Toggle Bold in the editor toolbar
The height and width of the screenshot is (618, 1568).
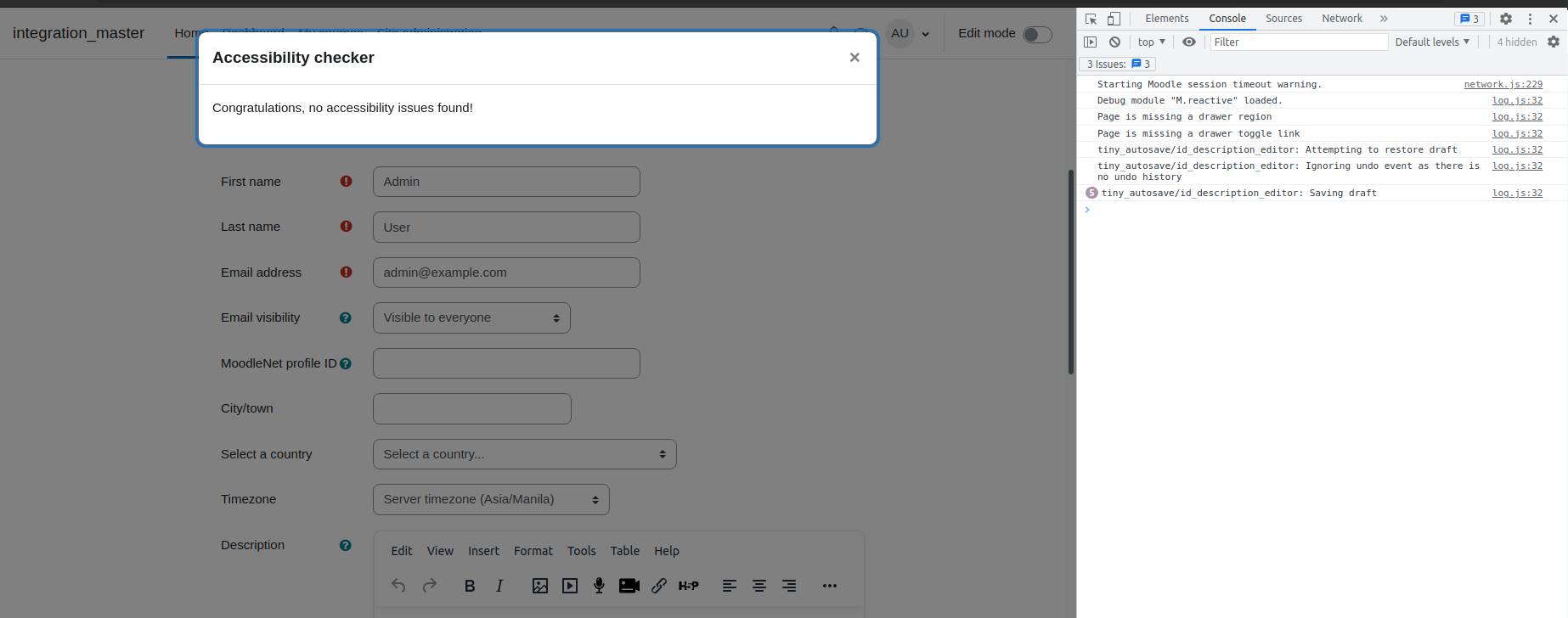(470, 586)
